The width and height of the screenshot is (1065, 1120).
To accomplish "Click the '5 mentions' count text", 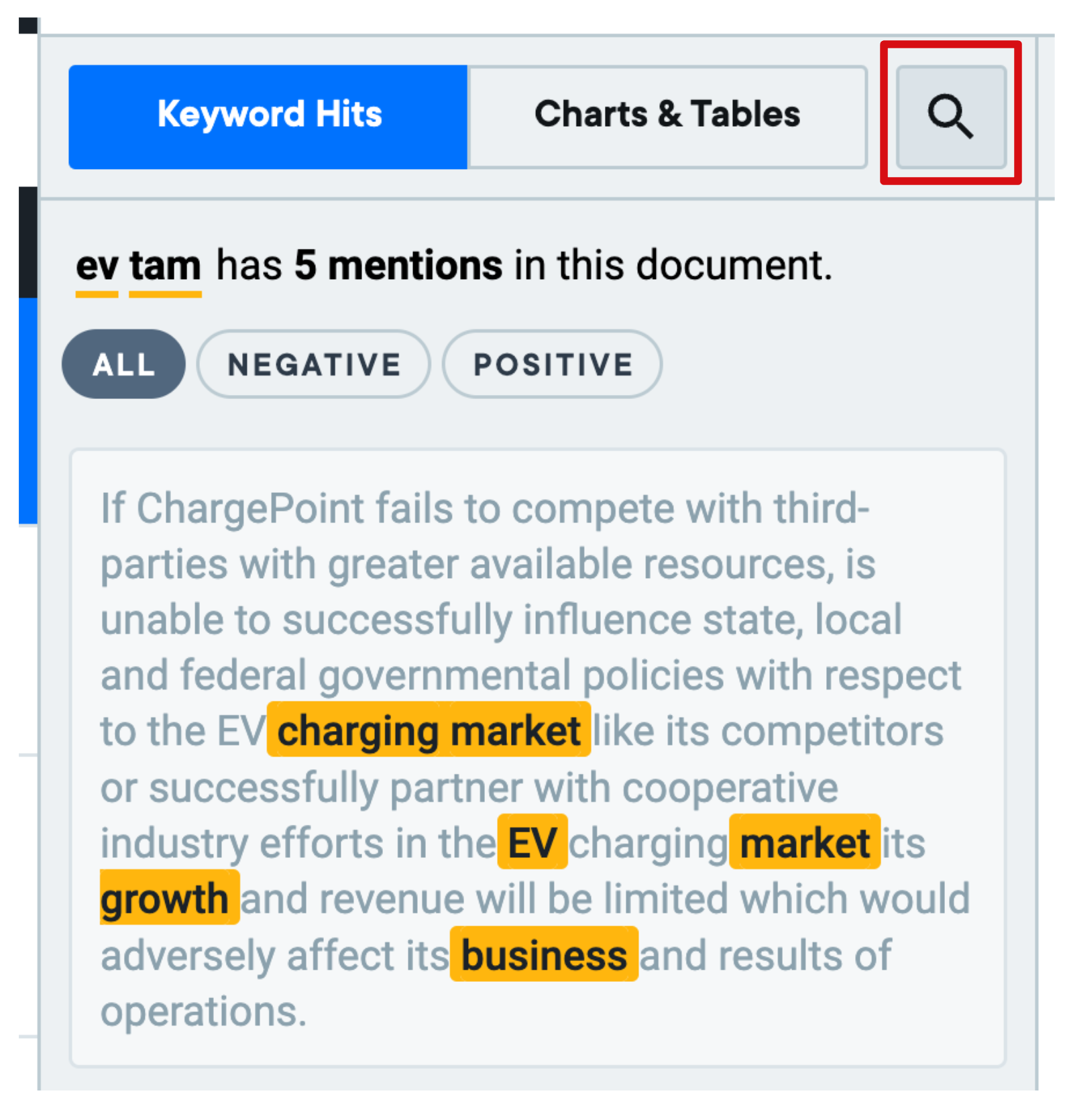I will coord(398,265).
